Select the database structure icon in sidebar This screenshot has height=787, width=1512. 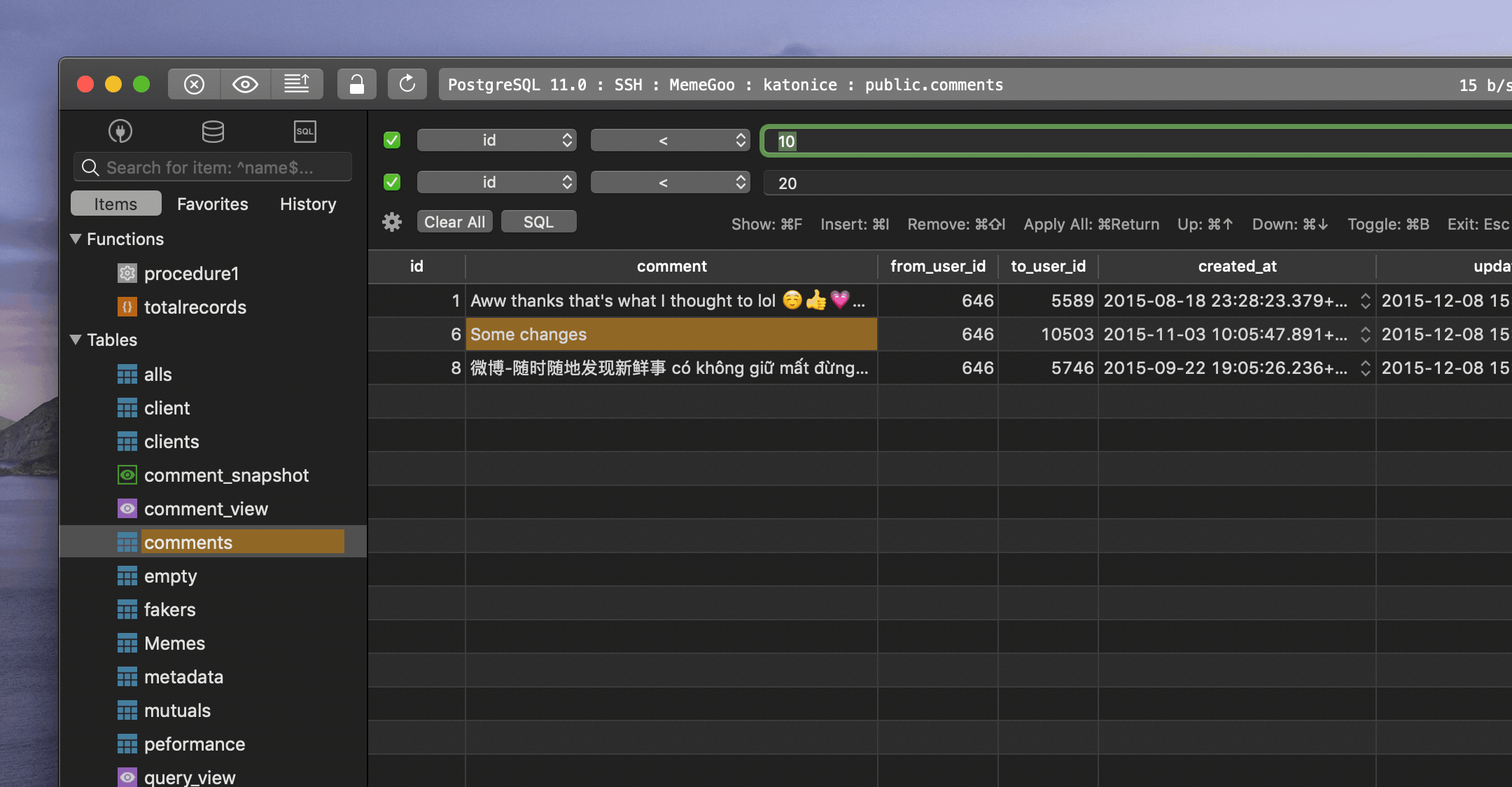[x=213, y=132]
